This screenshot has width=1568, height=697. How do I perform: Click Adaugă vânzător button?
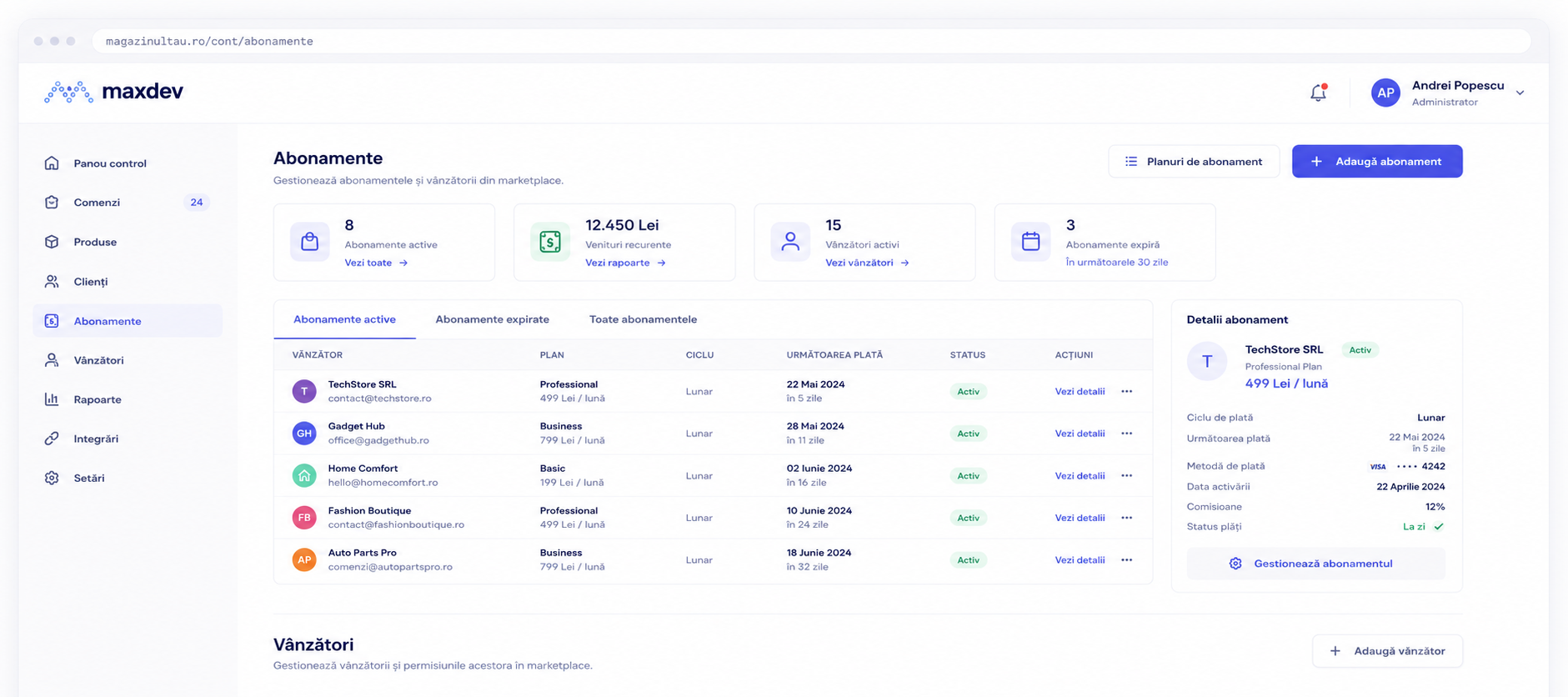click(x=1387, y=651)
